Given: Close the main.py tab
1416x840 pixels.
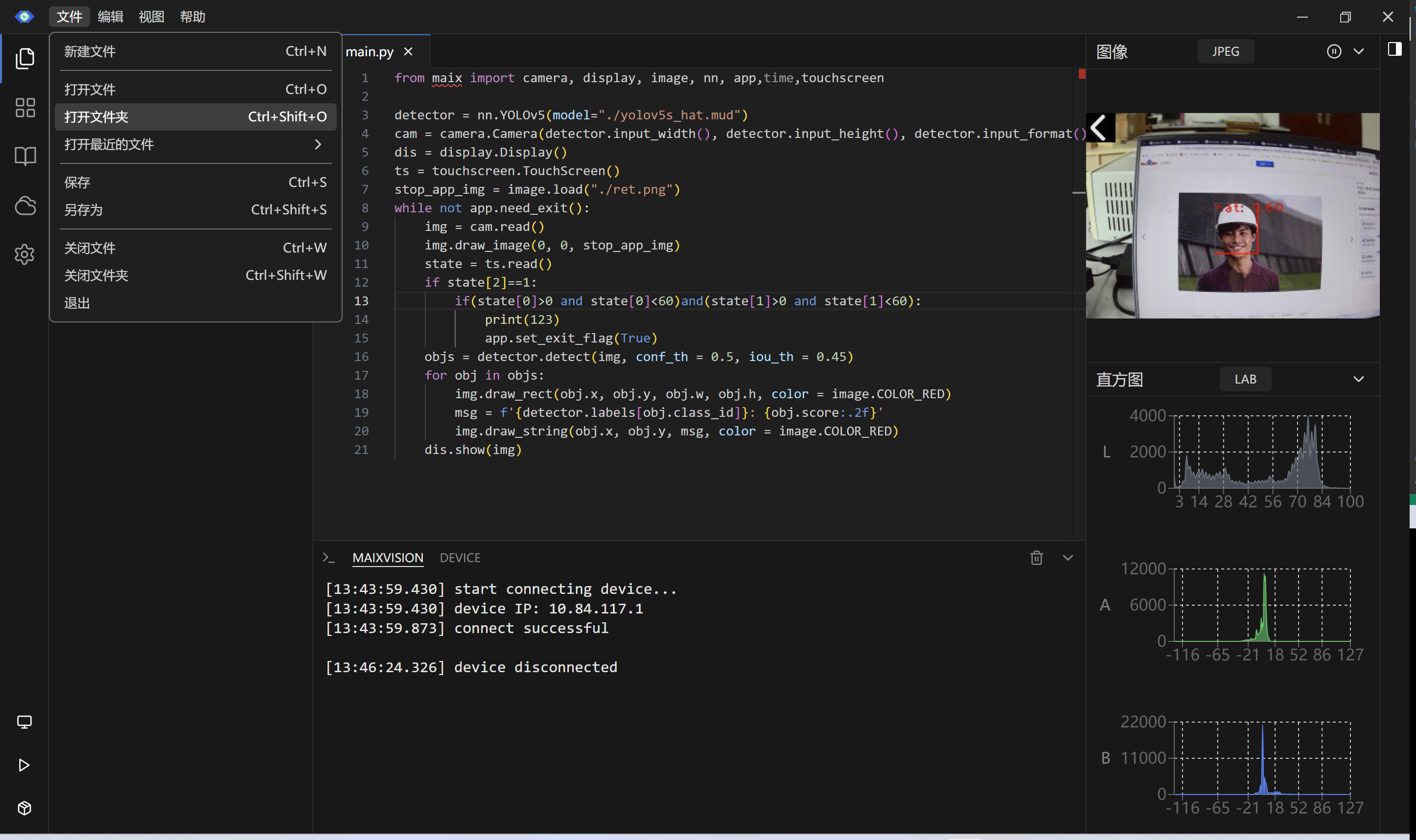Looking at the screenshot, I should tap(408, 51).
